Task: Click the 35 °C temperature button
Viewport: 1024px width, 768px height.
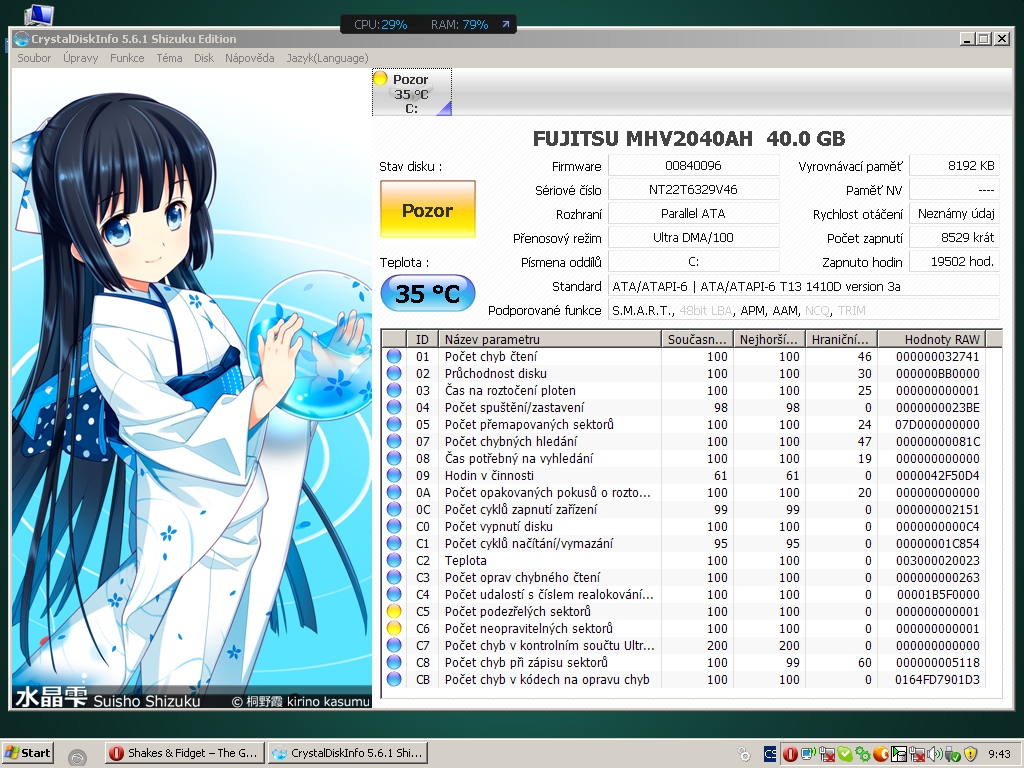Action: [x=428, y=293]
